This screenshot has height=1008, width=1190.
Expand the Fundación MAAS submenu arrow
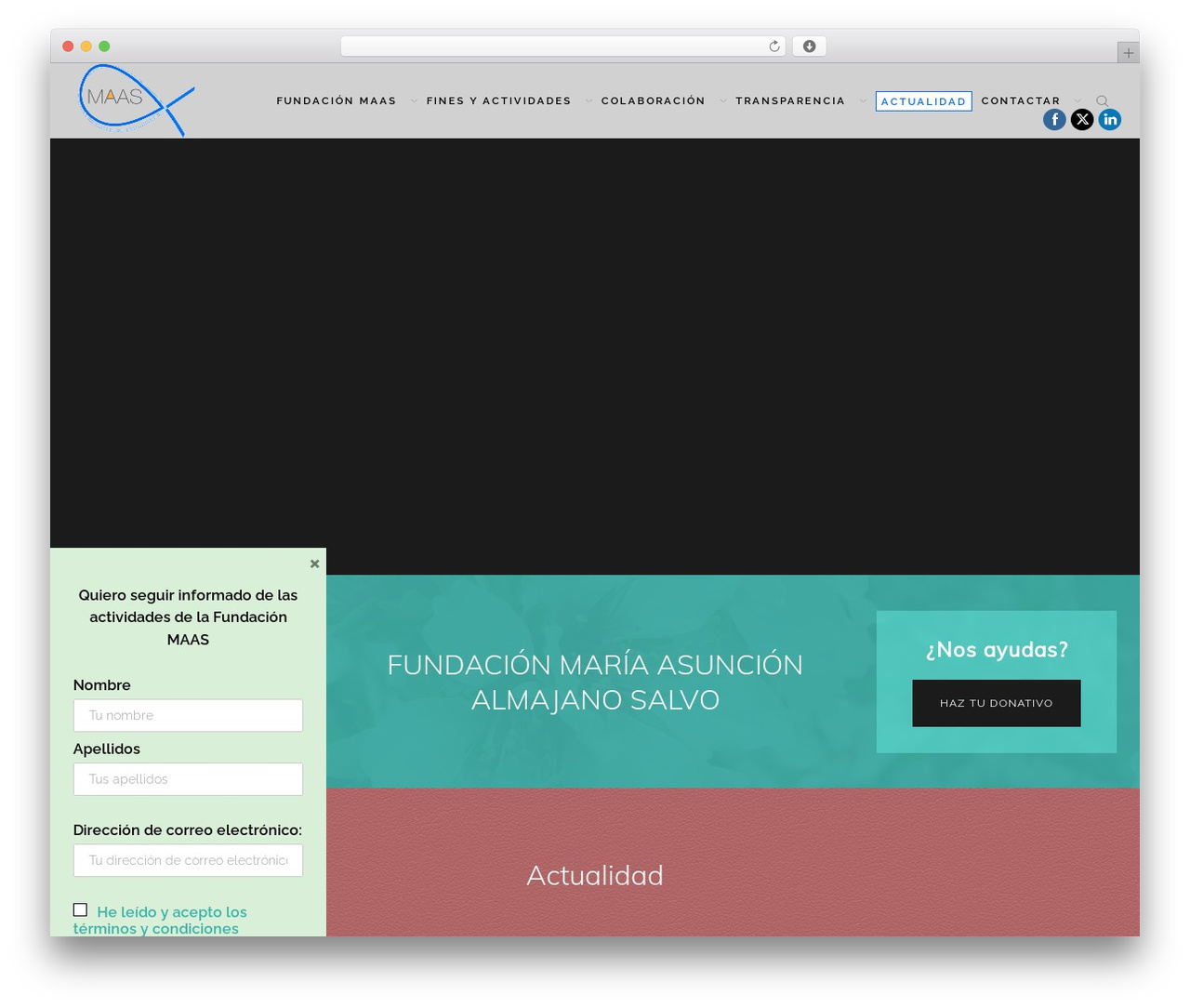[x=414, y=101]
